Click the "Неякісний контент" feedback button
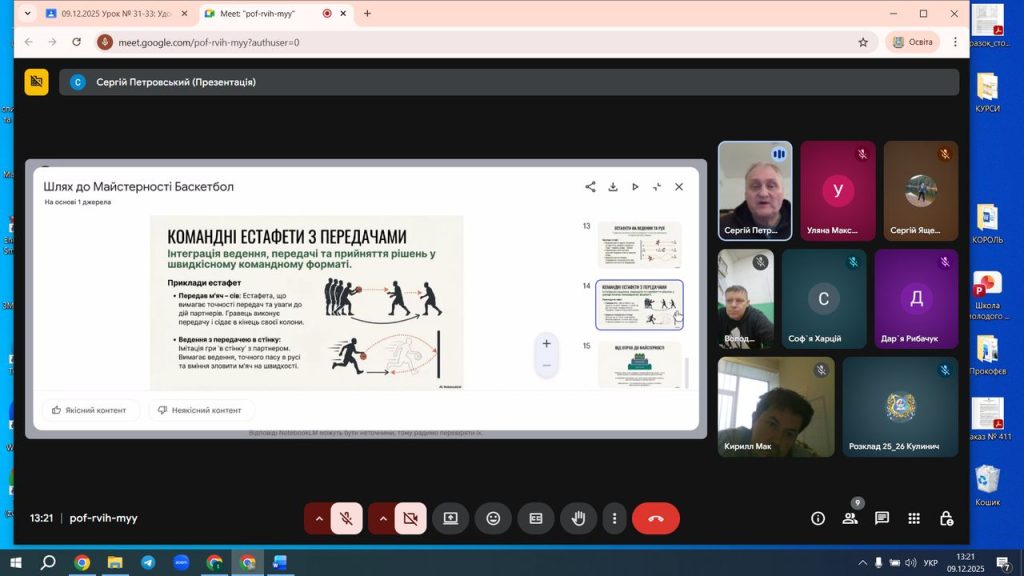The image size is (1024, 576). coord(201,410)
